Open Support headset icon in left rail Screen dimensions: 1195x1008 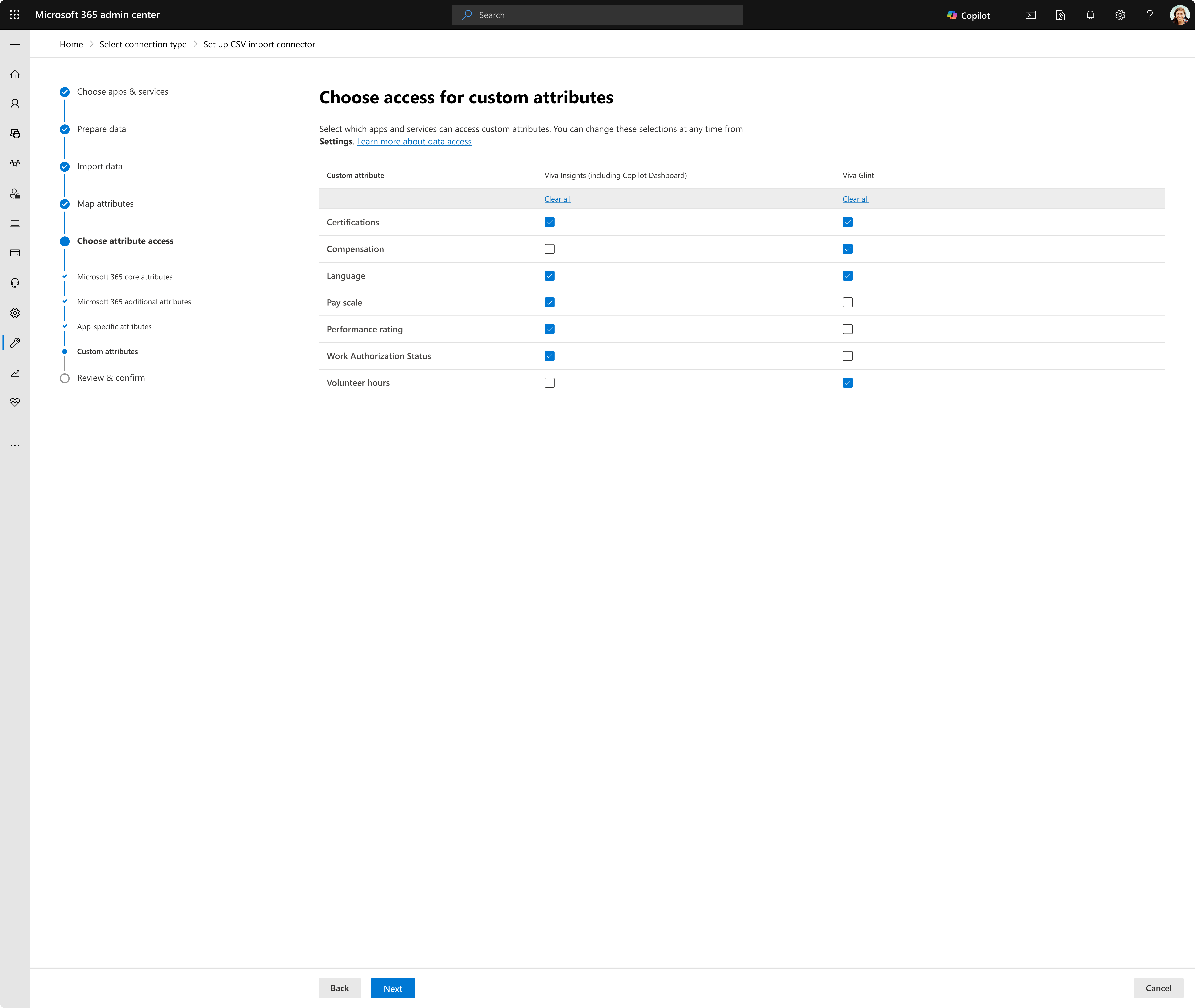[15, 283]
